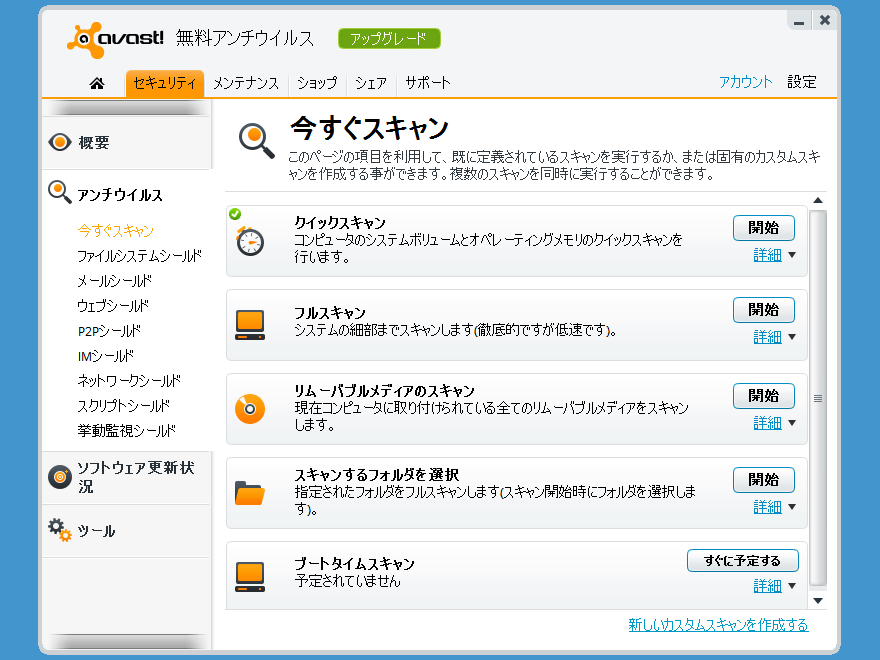Viewport: 880px width, 660px height.
Task: Open 詳細 link for スキャンするフォルダを選択
Action: [767, 507]
